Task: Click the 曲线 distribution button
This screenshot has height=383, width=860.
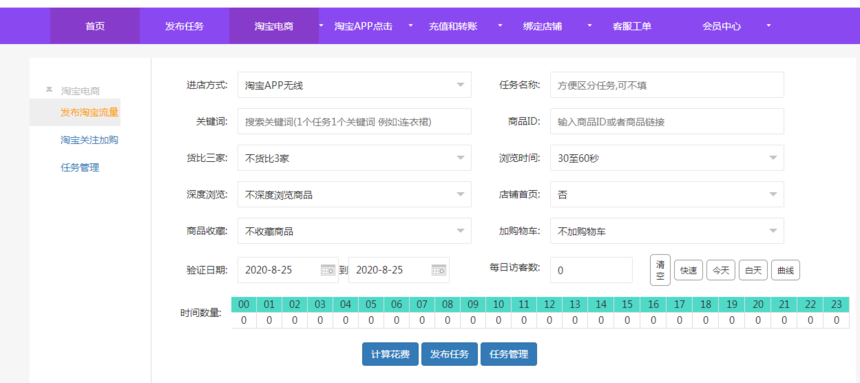Action: tap(785, 271)
